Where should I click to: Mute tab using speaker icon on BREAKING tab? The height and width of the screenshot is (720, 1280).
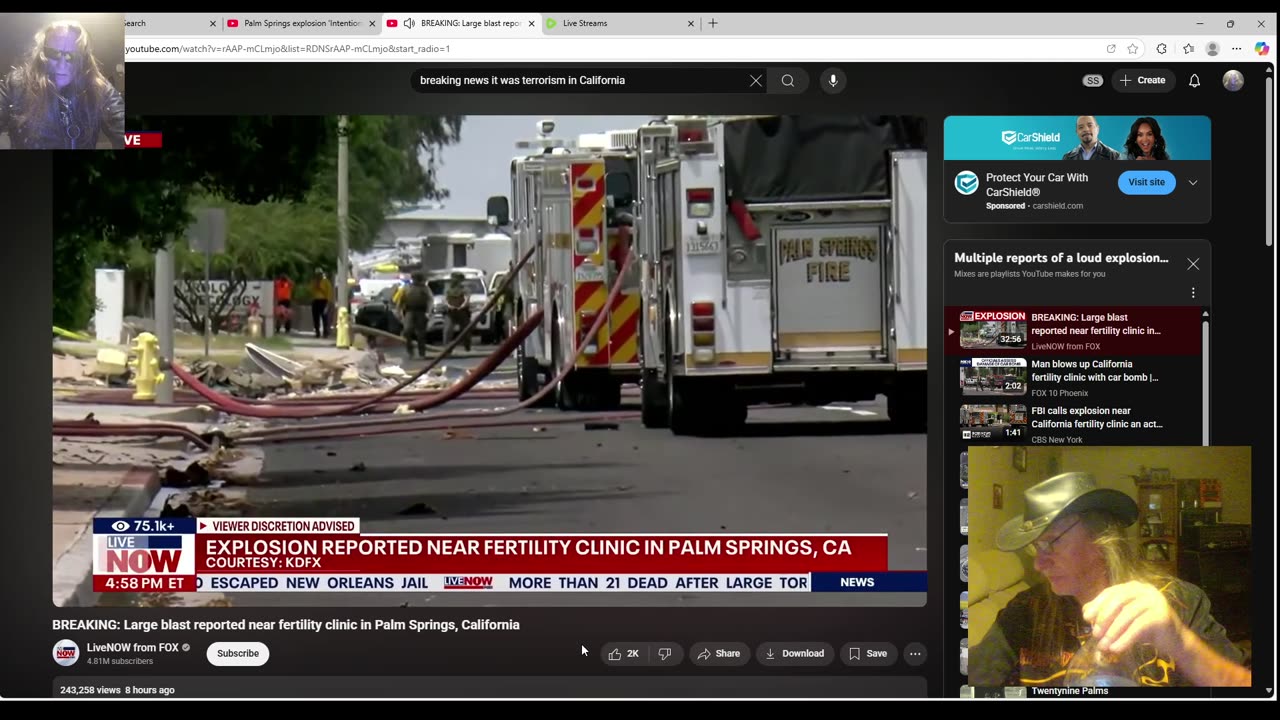(x=409, y=23)
